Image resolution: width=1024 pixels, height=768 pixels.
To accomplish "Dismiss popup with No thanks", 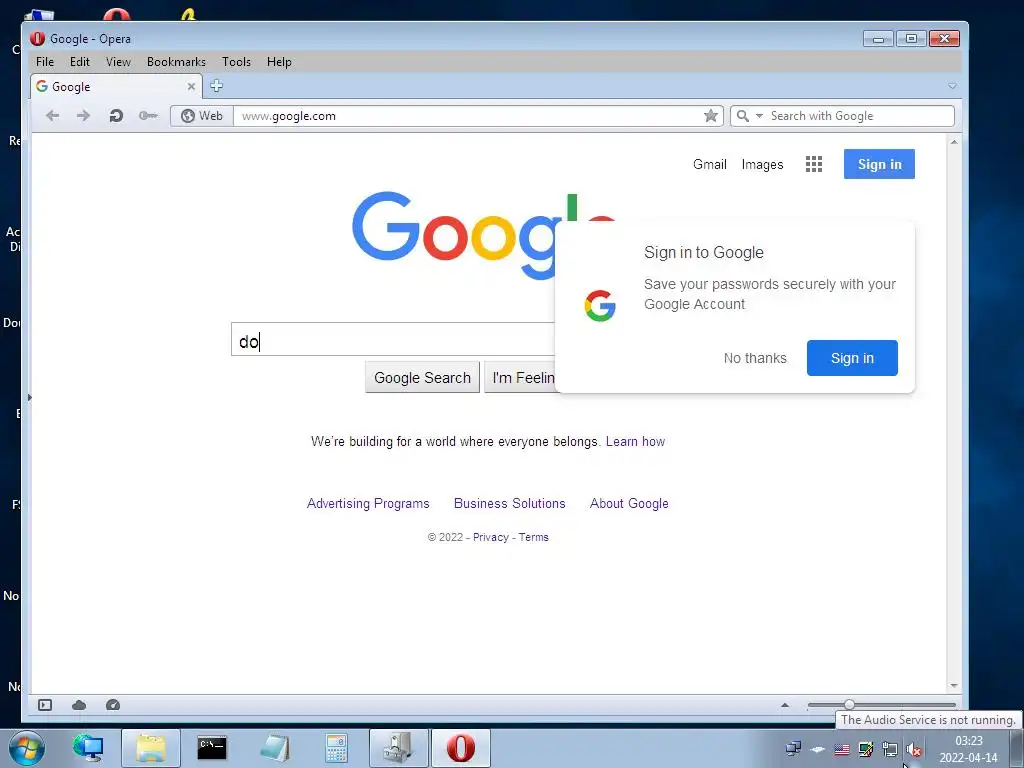I will pos(755,358).
